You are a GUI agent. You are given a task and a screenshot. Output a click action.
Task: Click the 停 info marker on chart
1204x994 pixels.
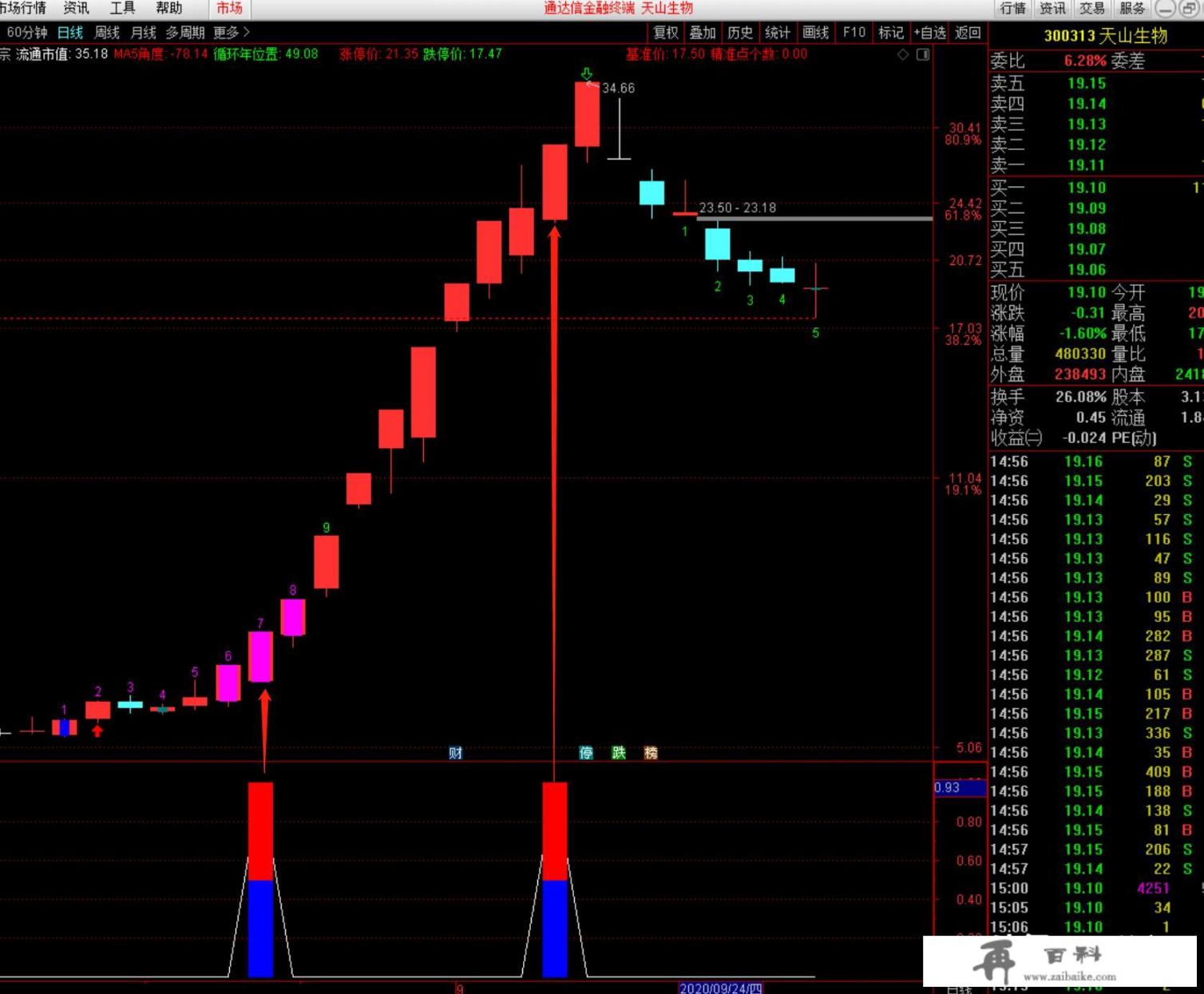[586, 753]
